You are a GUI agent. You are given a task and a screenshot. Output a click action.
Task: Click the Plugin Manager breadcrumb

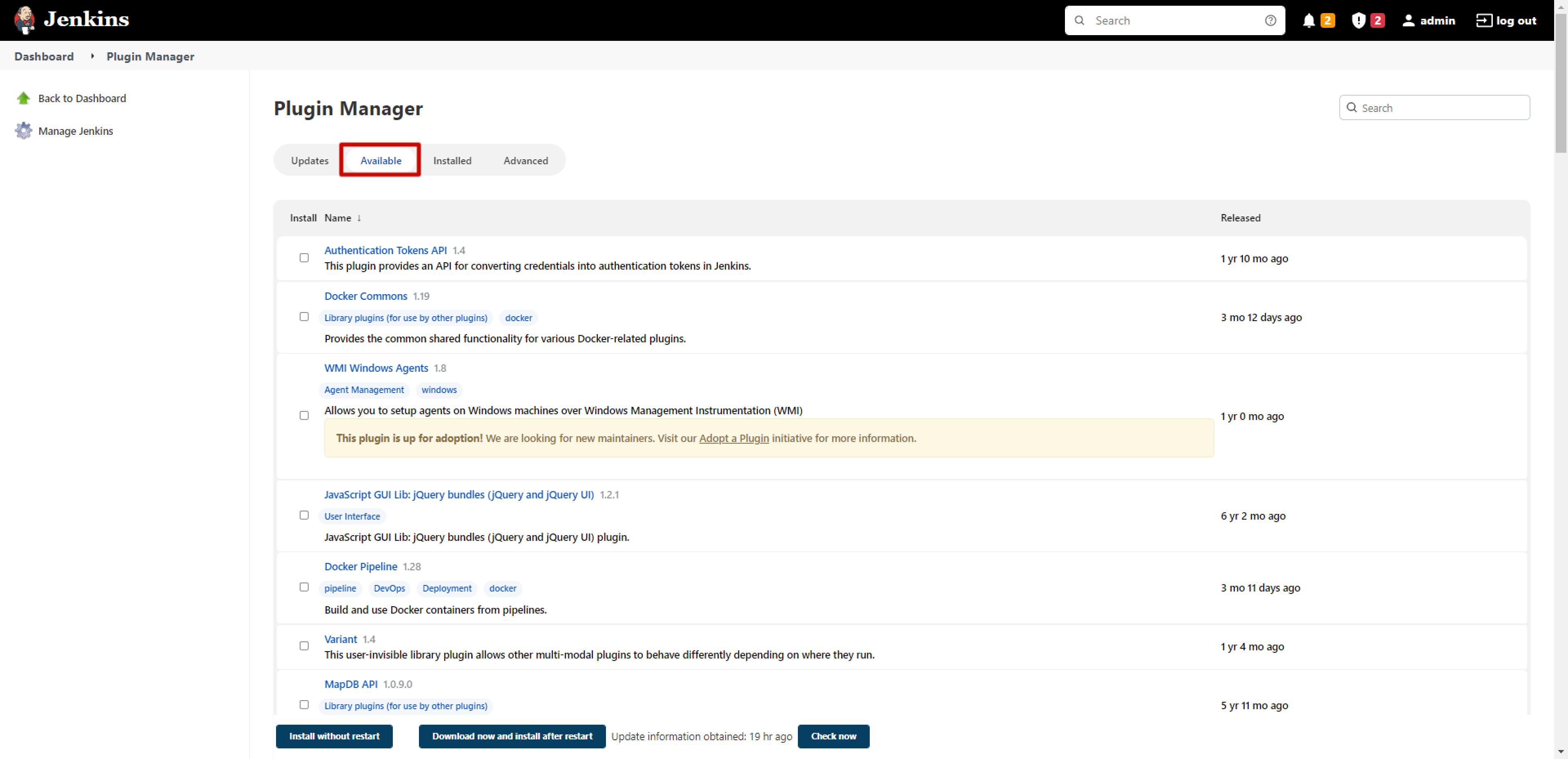point(150,56)
